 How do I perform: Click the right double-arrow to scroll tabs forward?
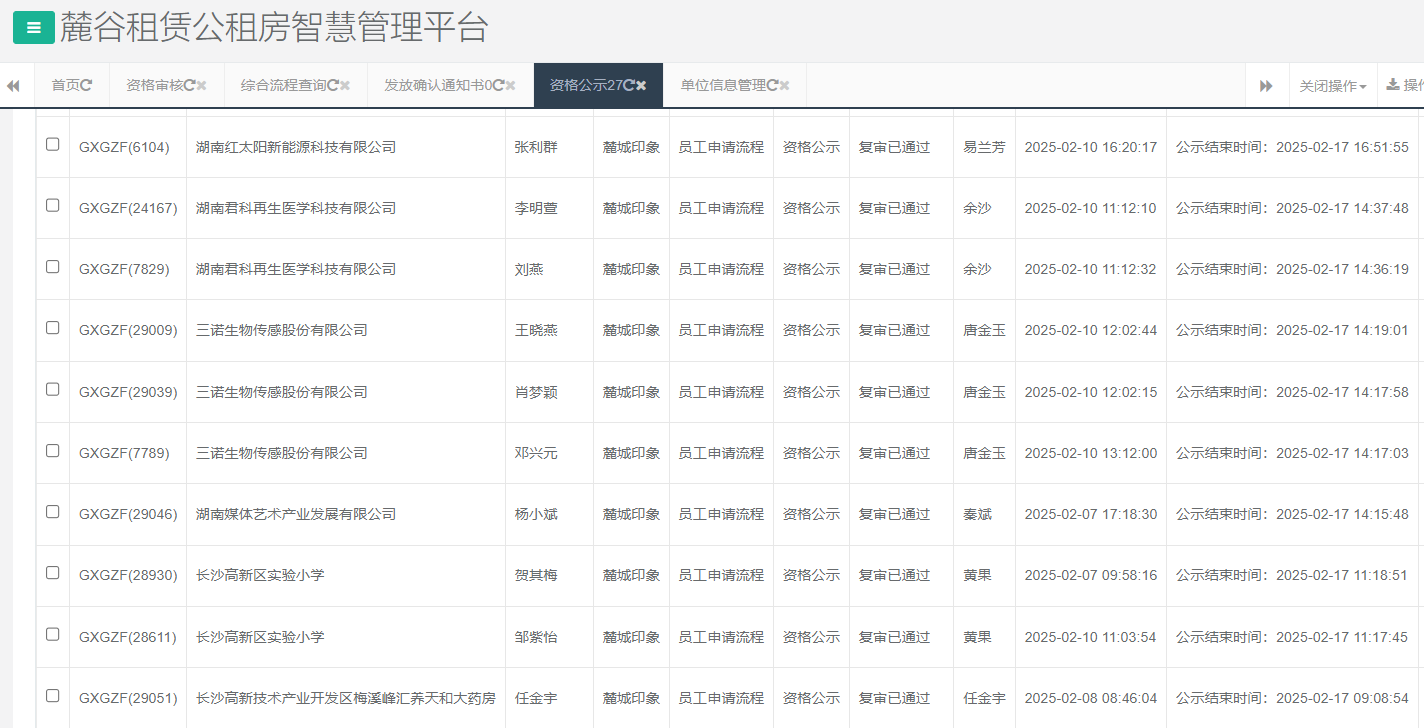coord(1266,85)
